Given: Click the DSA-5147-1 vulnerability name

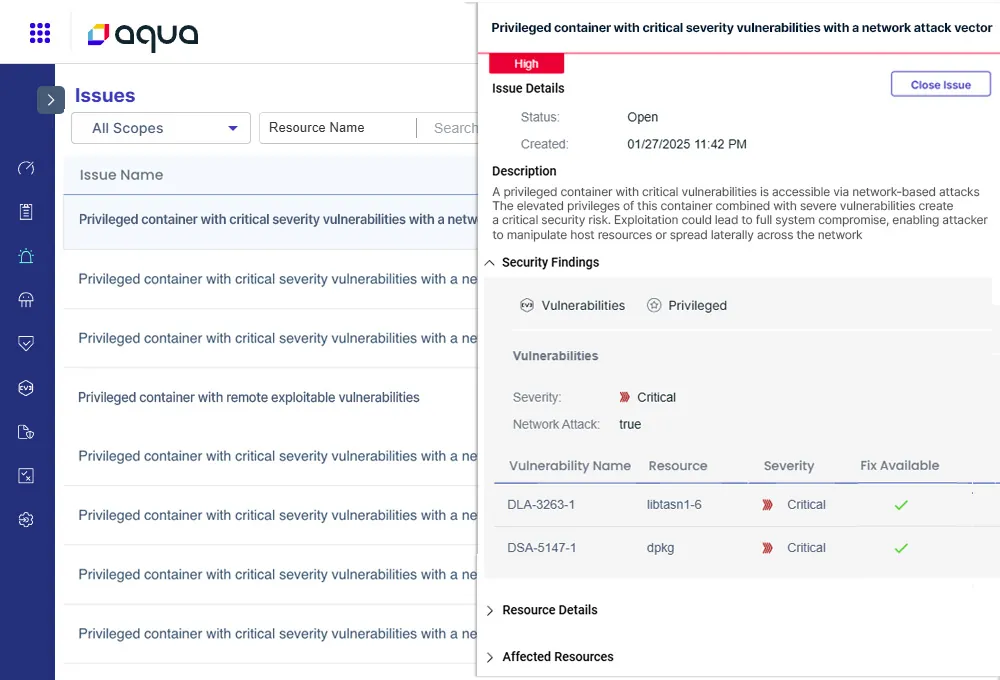Looking at the screenshot, I should click(x=541, y=548).
